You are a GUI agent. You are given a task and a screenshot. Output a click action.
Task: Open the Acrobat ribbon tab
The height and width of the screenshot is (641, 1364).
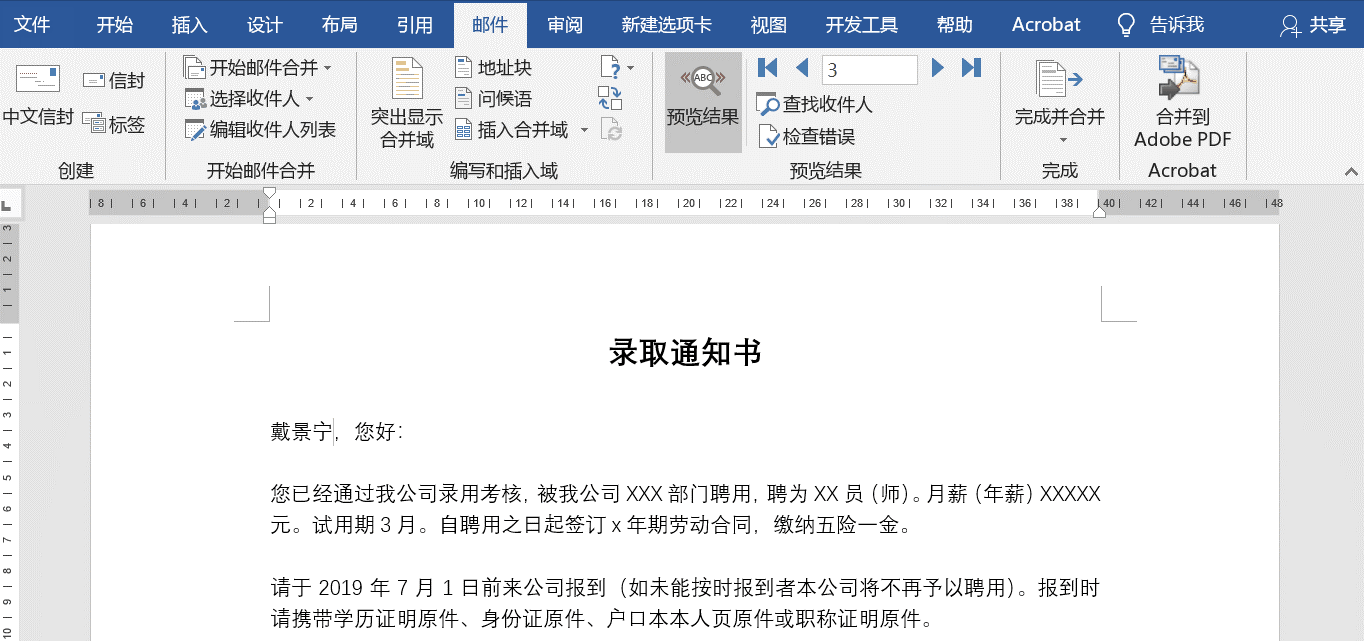point(1046,25)
